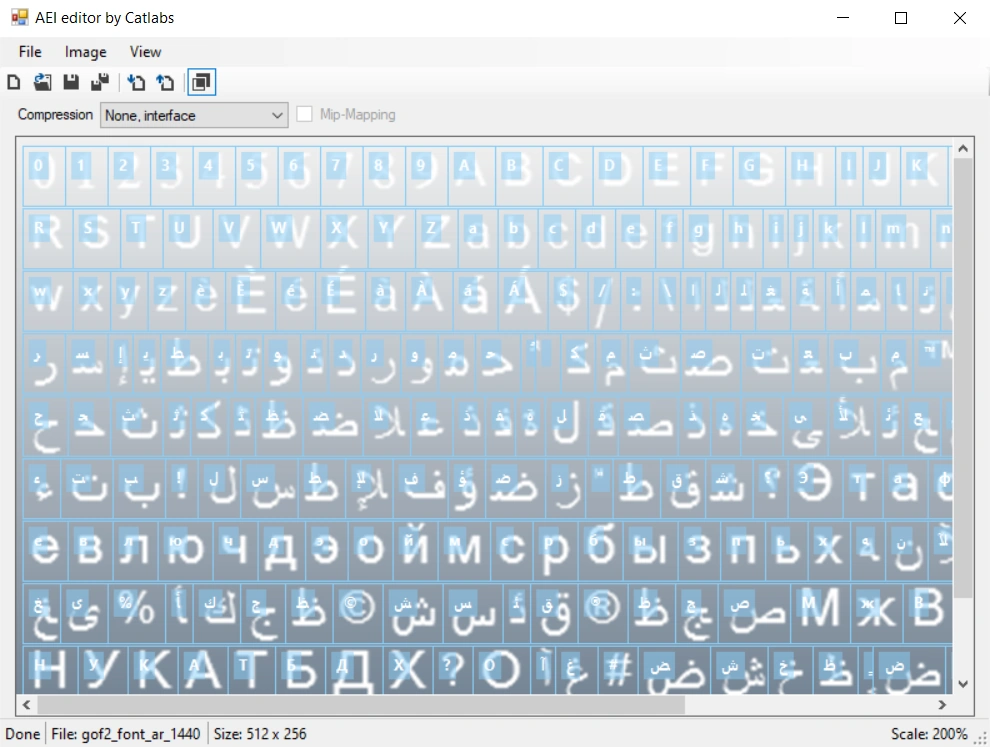Toggle the texture overlay squares icon

click(201, 82)
